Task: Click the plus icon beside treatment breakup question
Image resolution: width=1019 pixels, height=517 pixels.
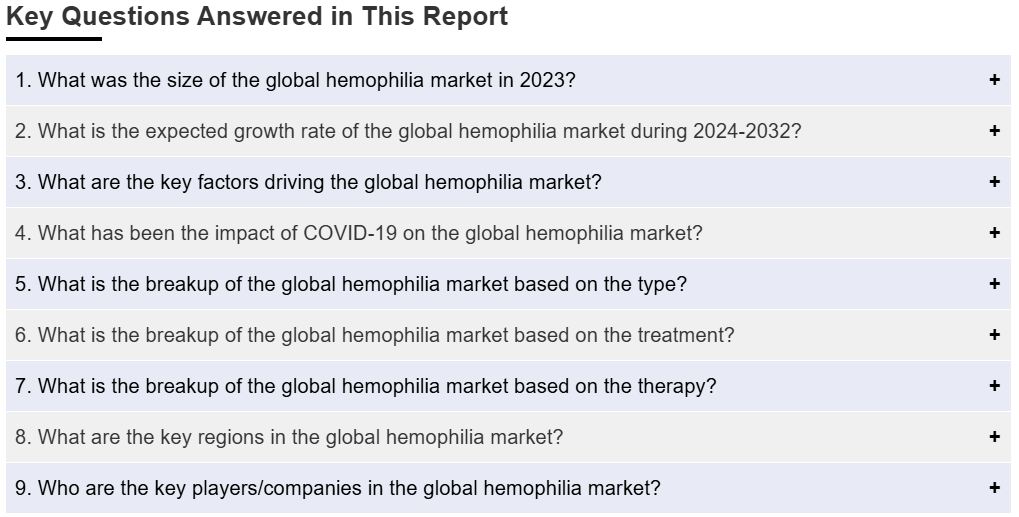Action: click(x=994, y=334)
